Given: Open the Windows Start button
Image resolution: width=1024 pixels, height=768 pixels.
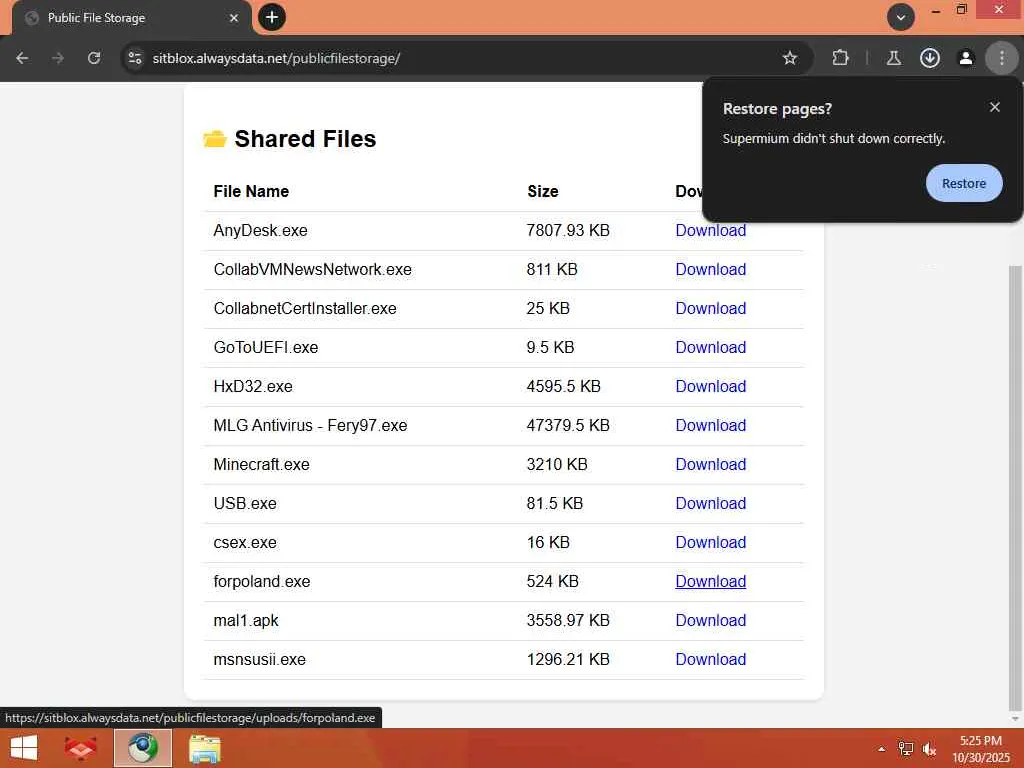Looking at the screenshot, I should 24,748.
